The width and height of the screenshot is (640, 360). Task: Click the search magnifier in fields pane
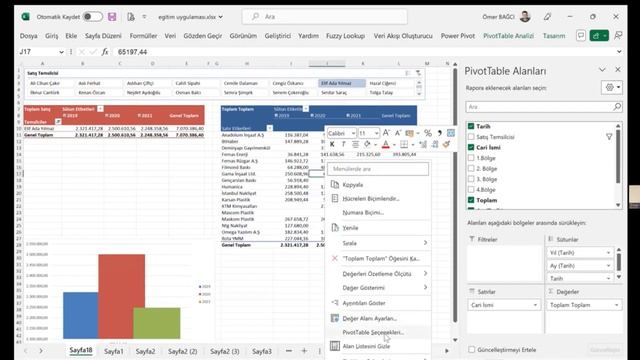[617, 107]
